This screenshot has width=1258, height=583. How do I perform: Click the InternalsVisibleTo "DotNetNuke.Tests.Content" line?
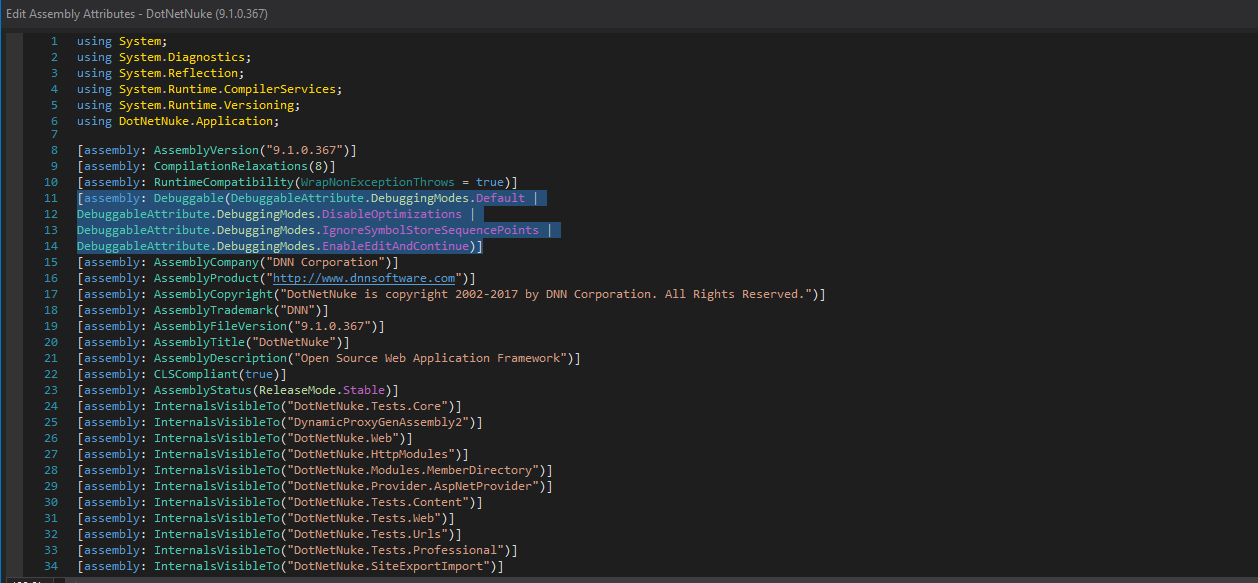[280, 502]
